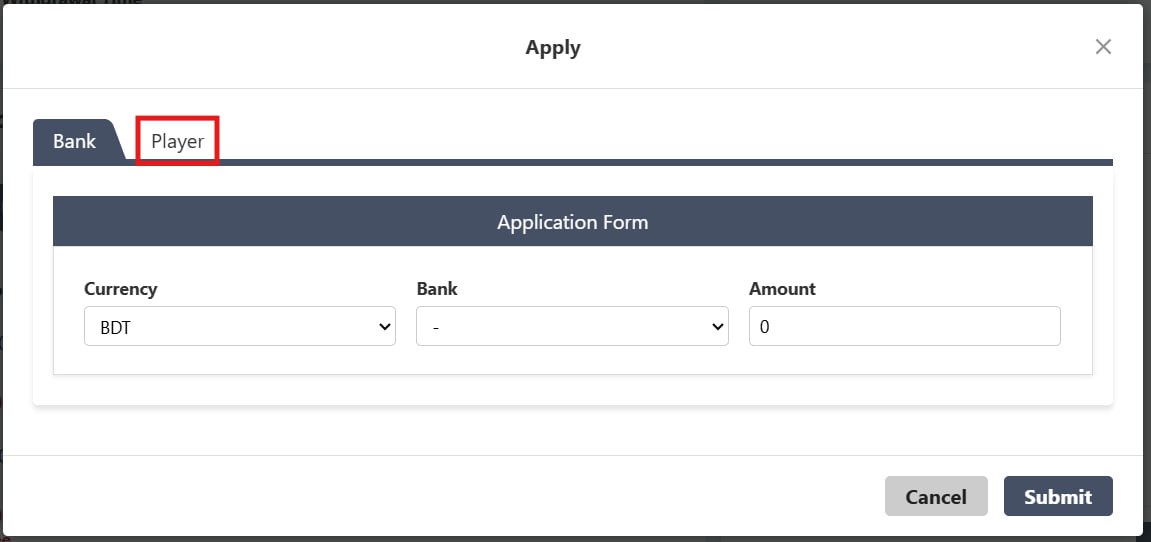Click the Application Form header bar
The width and height of the screenshot is (1151, 542).
pyautogui.click(x=572, y=222)
